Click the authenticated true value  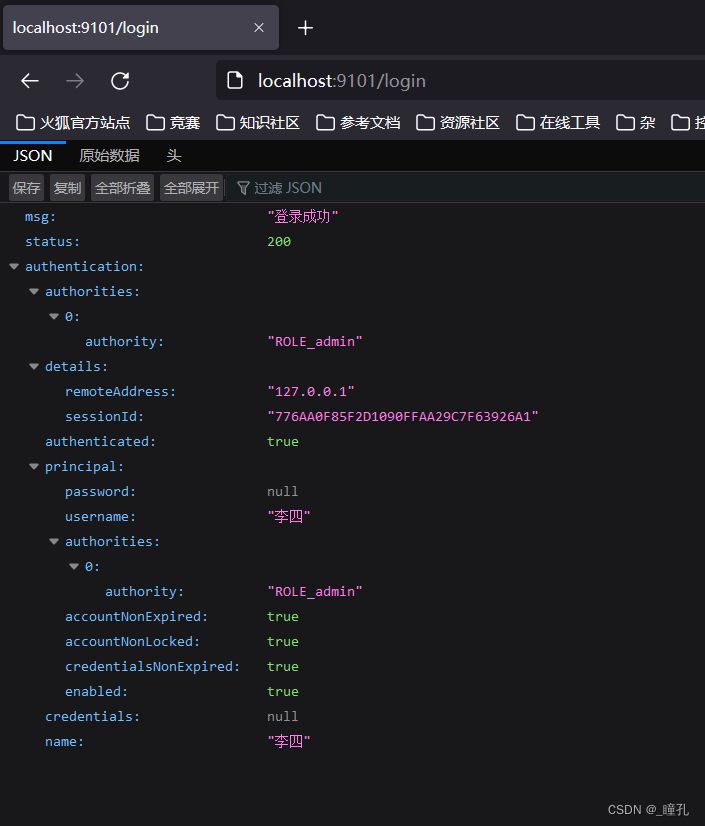282,441
